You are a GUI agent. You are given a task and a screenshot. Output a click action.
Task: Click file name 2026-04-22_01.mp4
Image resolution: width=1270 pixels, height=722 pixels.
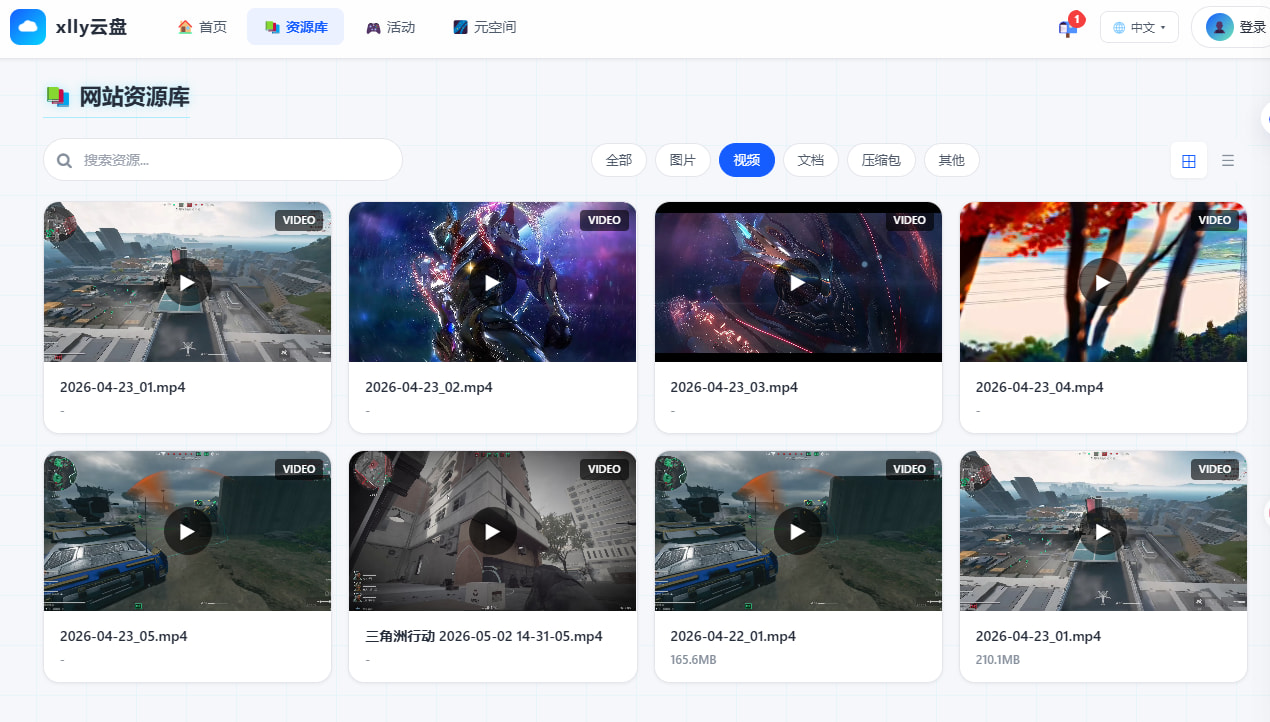733,636
